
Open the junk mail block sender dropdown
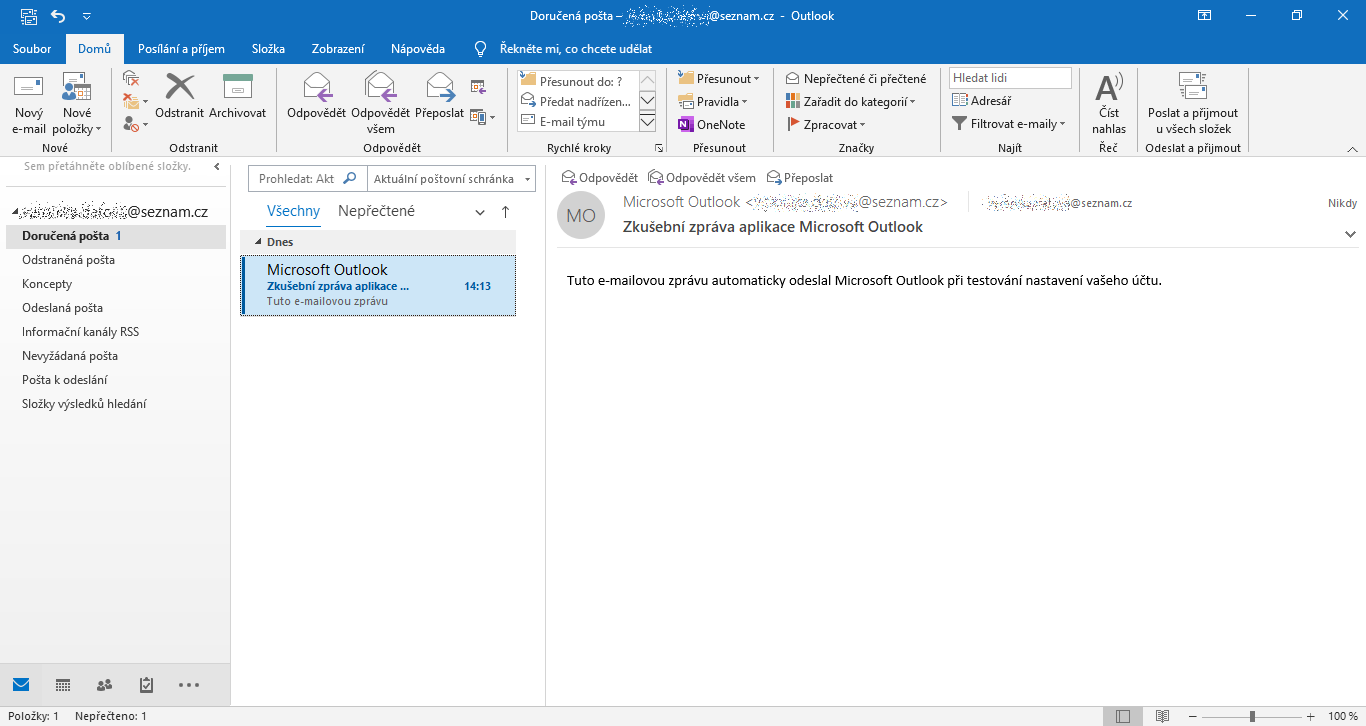[x=135, y=124]
